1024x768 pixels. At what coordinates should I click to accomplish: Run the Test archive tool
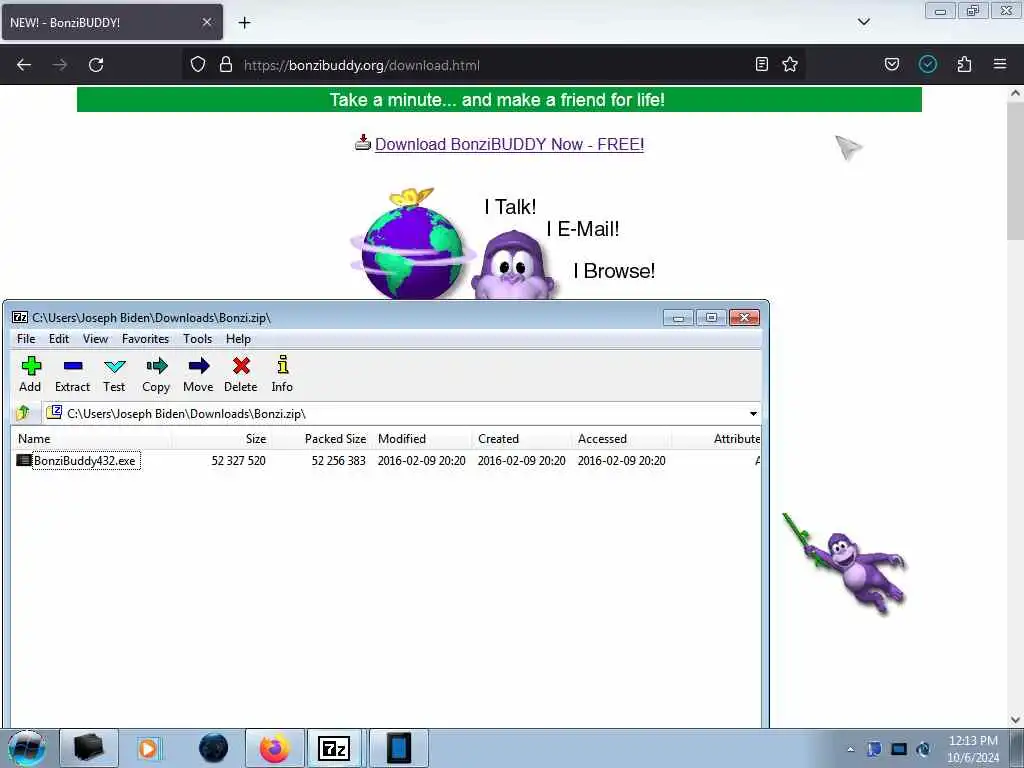click(114, 374)
